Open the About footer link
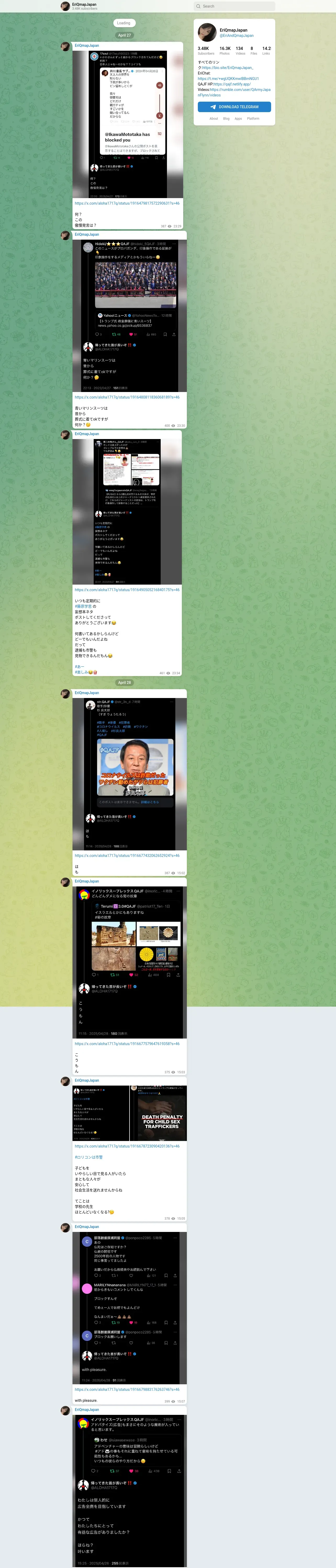 click(214, 119)
